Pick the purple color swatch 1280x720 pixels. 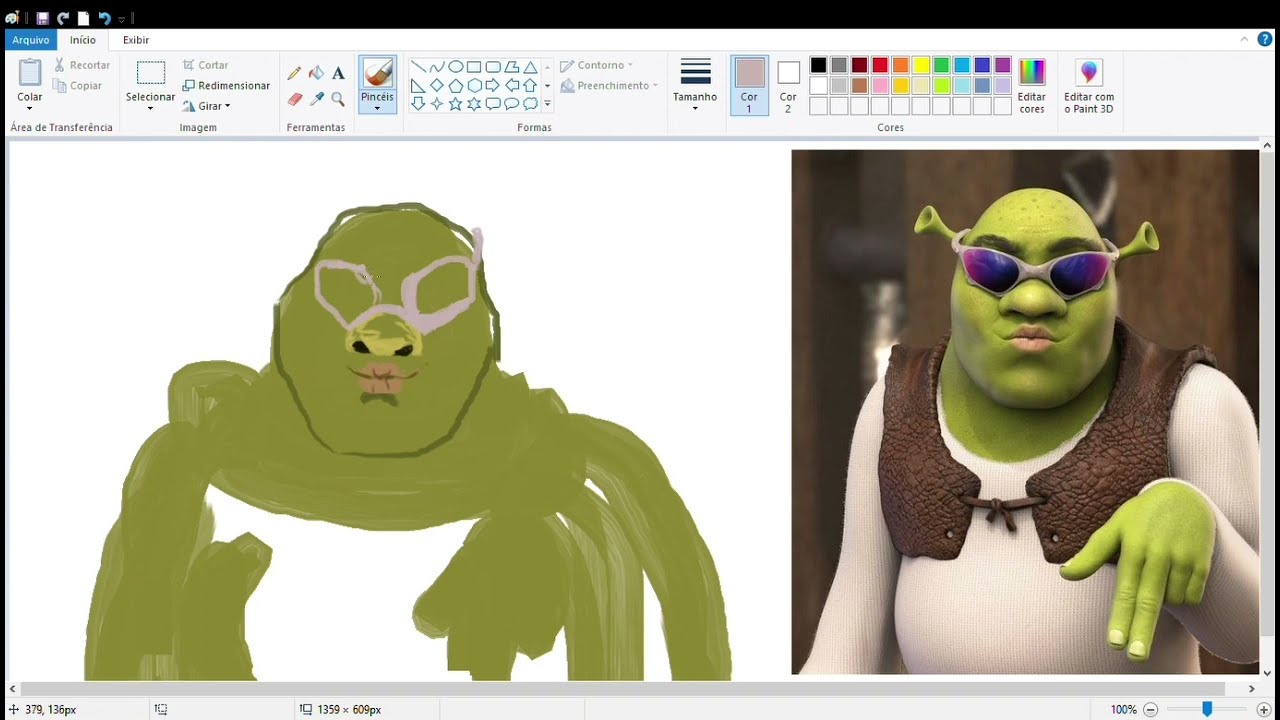coord(1003,65)
